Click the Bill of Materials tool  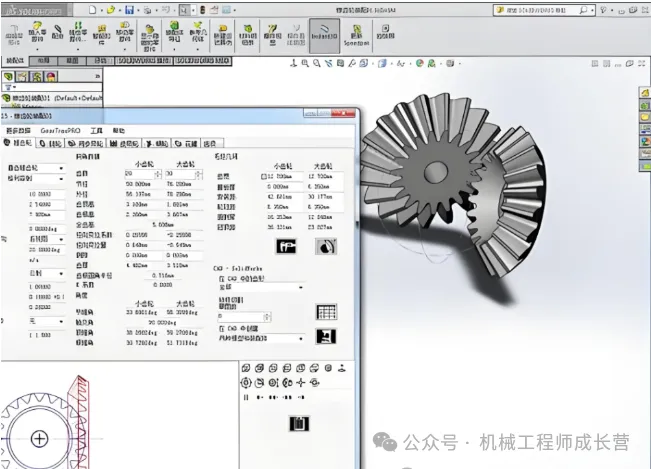[247, 35]
